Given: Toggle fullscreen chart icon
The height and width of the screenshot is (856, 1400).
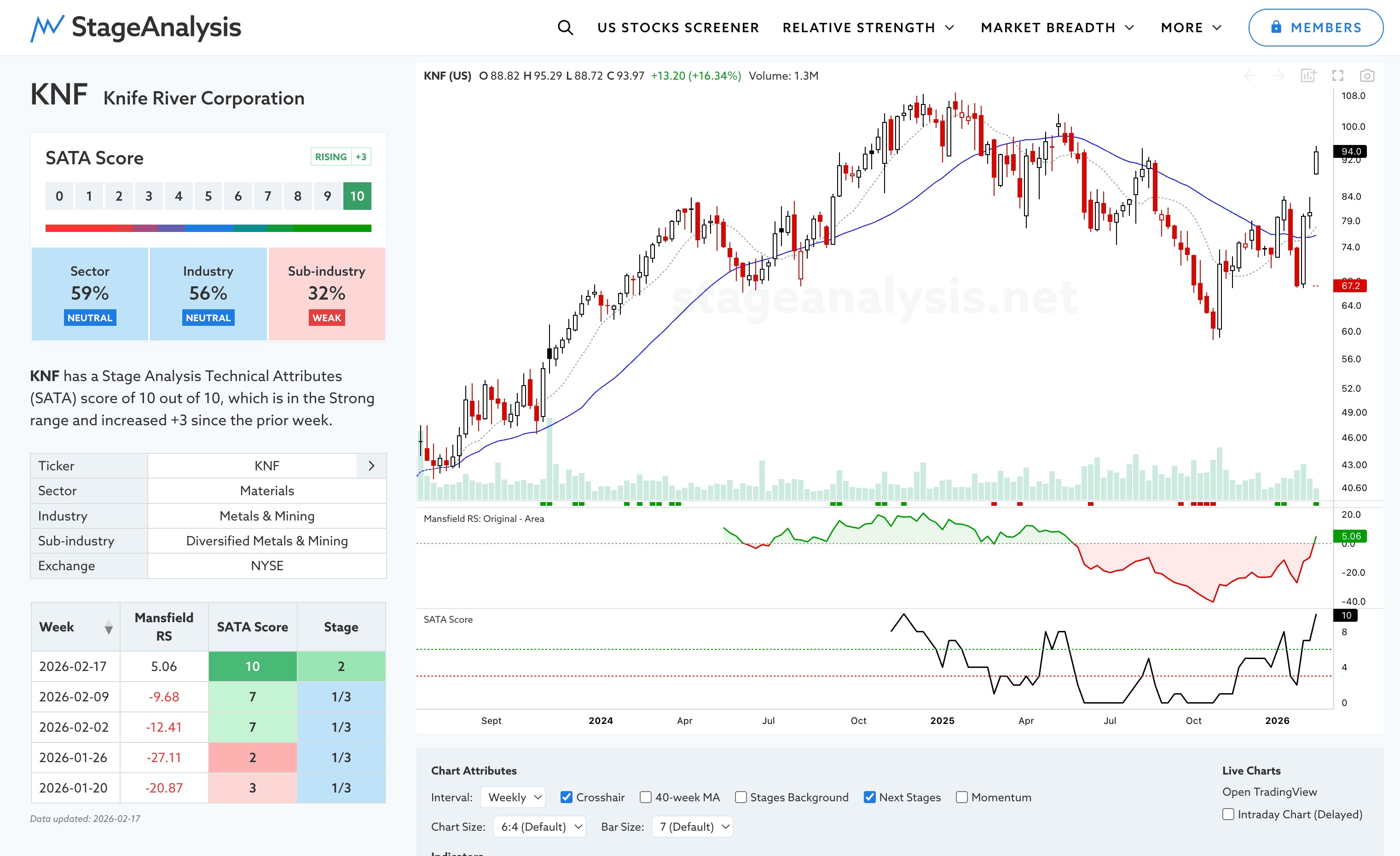Looking at the screenshot, I should [1337, 75].
